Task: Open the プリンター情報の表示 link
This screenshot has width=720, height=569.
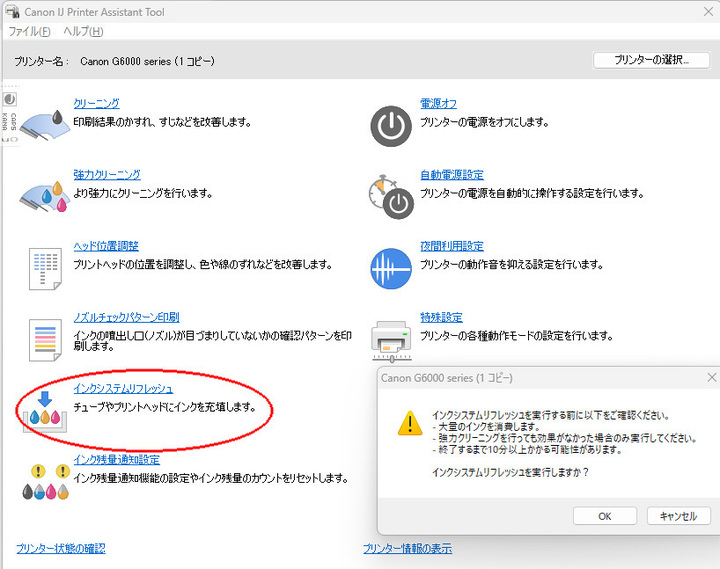Action: point(407,548)
